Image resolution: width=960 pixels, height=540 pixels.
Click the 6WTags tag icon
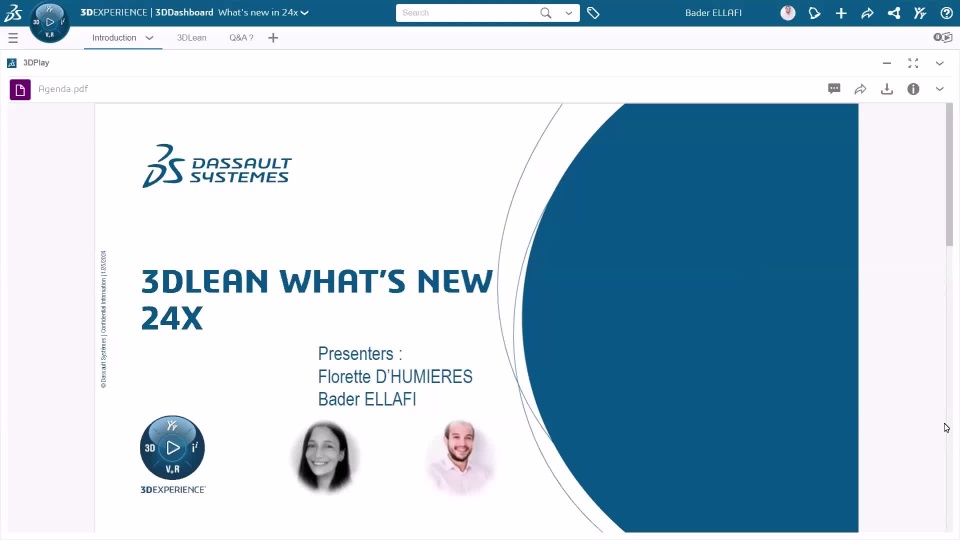click(x=593, y=13)
